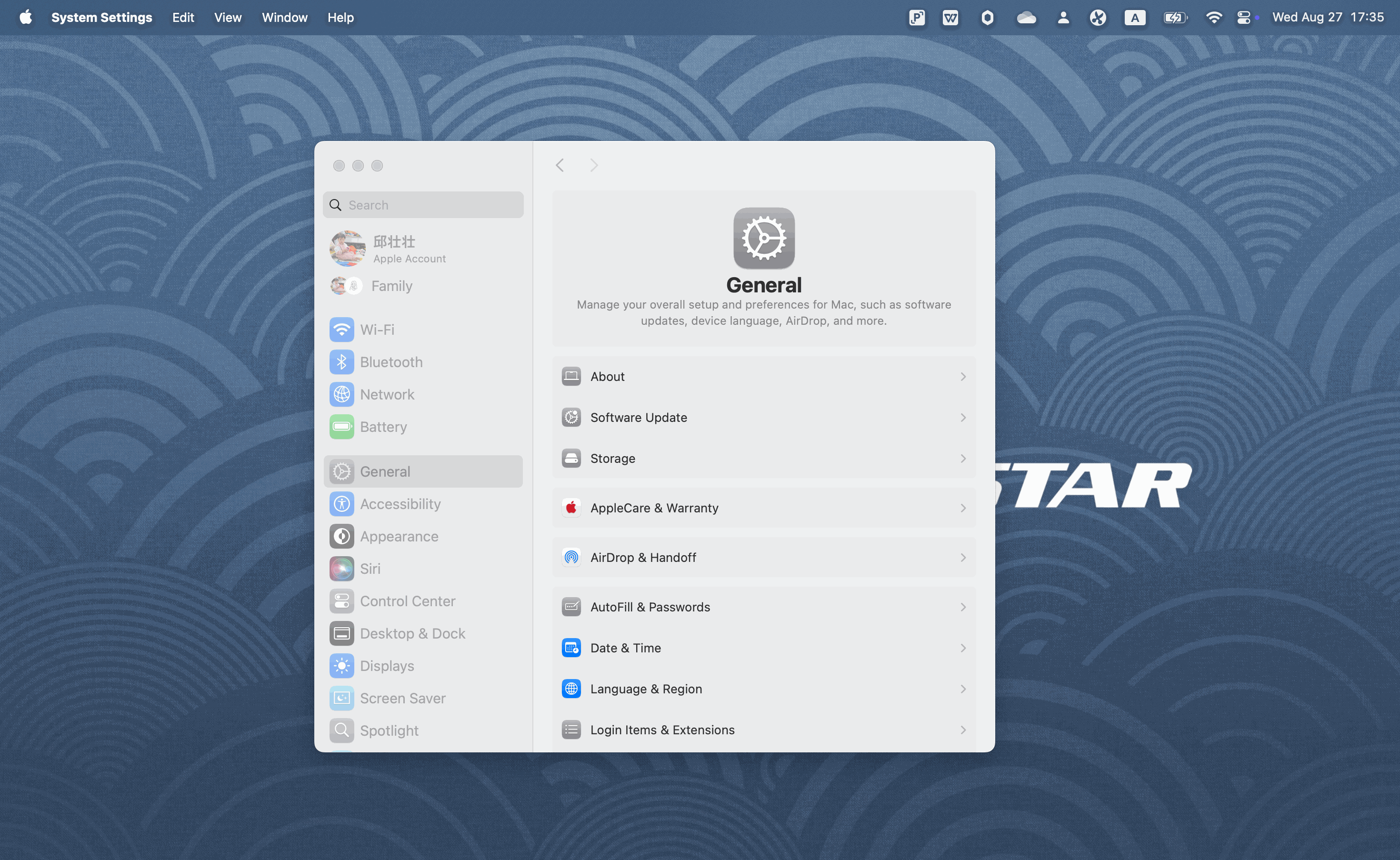Open Appearance settings

(423, 536)
